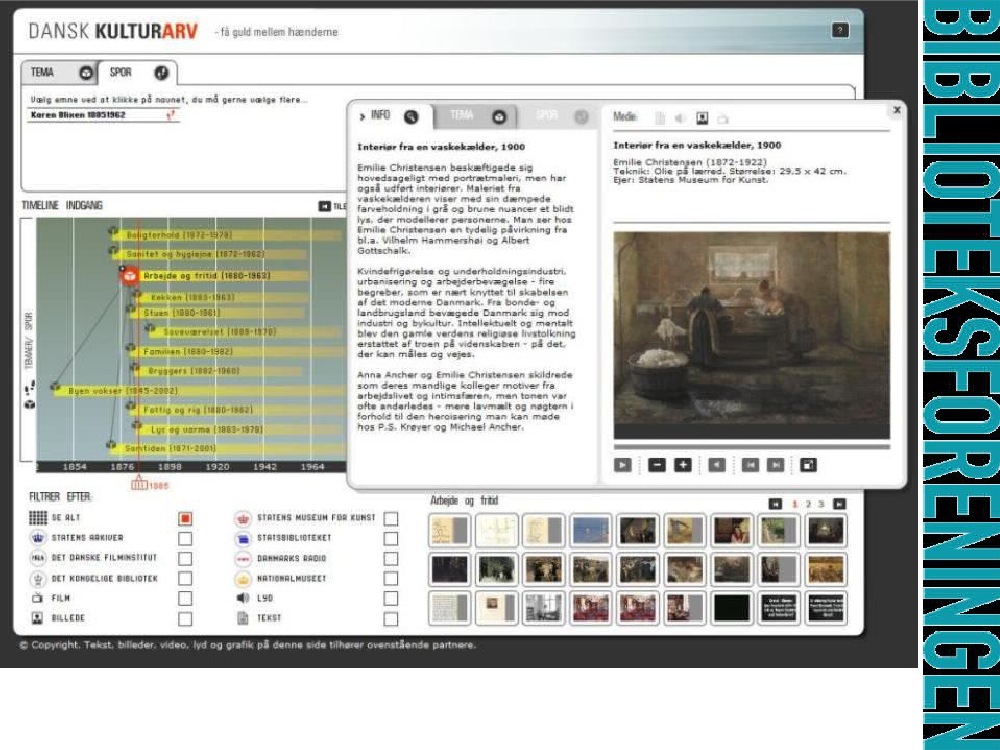The height and width of the screenshot is (750, 1000).
Task: Switch to the TEMA tab in main panel
Action: (59, 73)
